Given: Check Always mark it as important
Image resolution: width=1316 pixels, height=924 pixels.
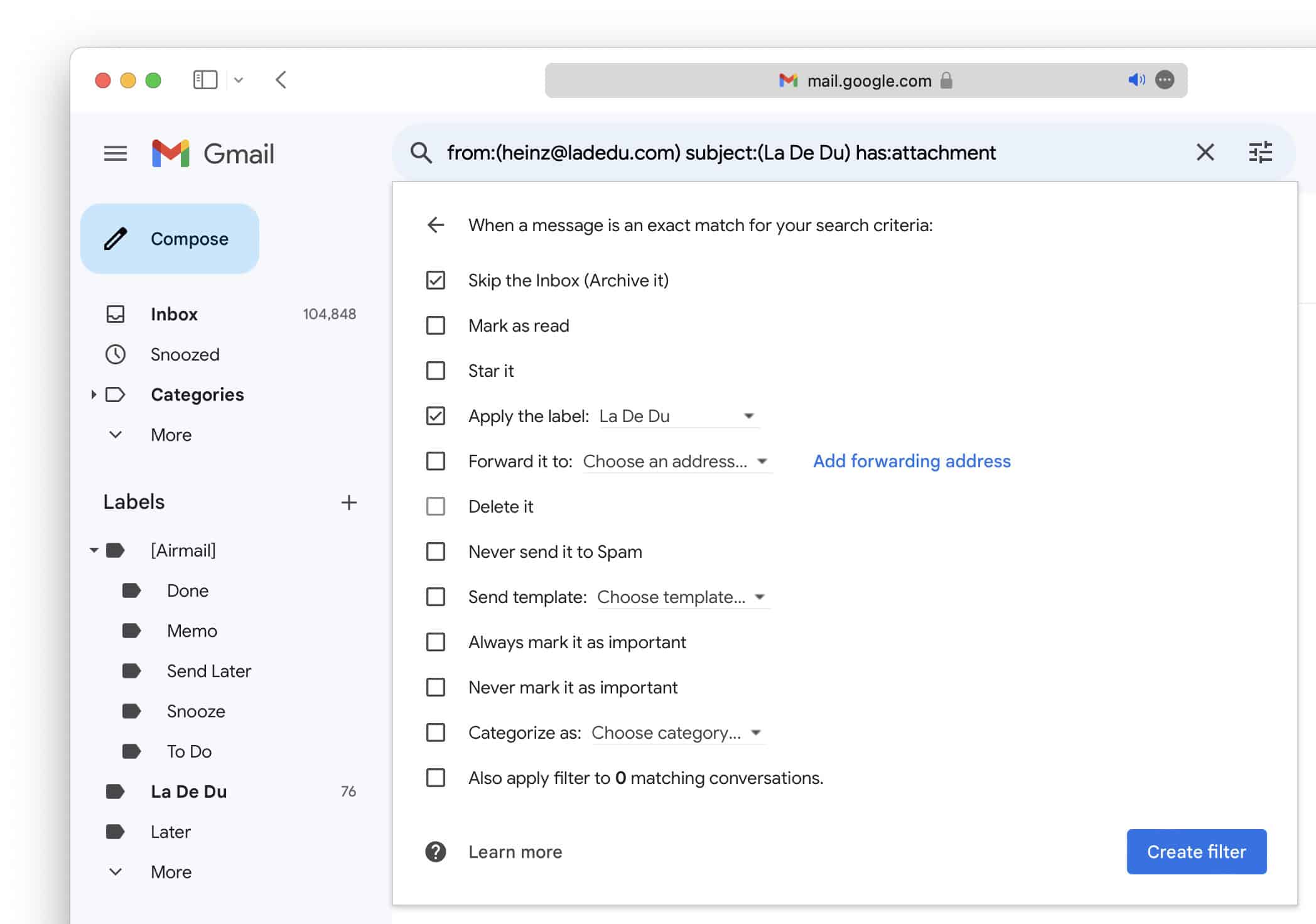Looking at the screenshot, I should point(436,642).
